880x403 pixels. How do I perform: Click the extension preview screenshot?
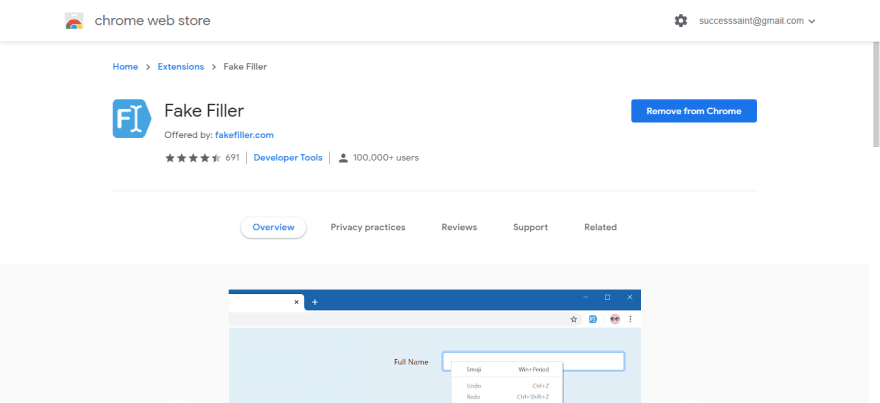435,346
